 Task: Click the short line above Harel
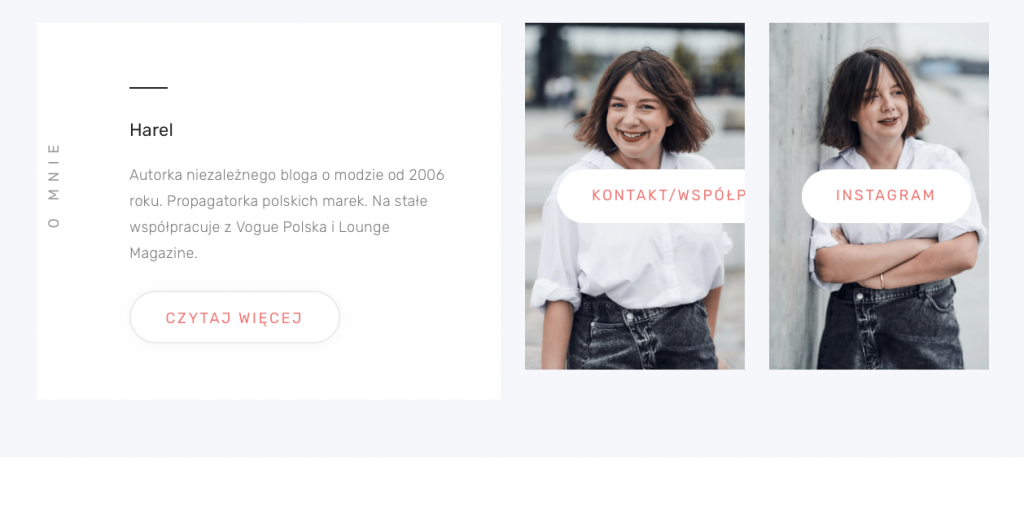(x=148, y=87)
